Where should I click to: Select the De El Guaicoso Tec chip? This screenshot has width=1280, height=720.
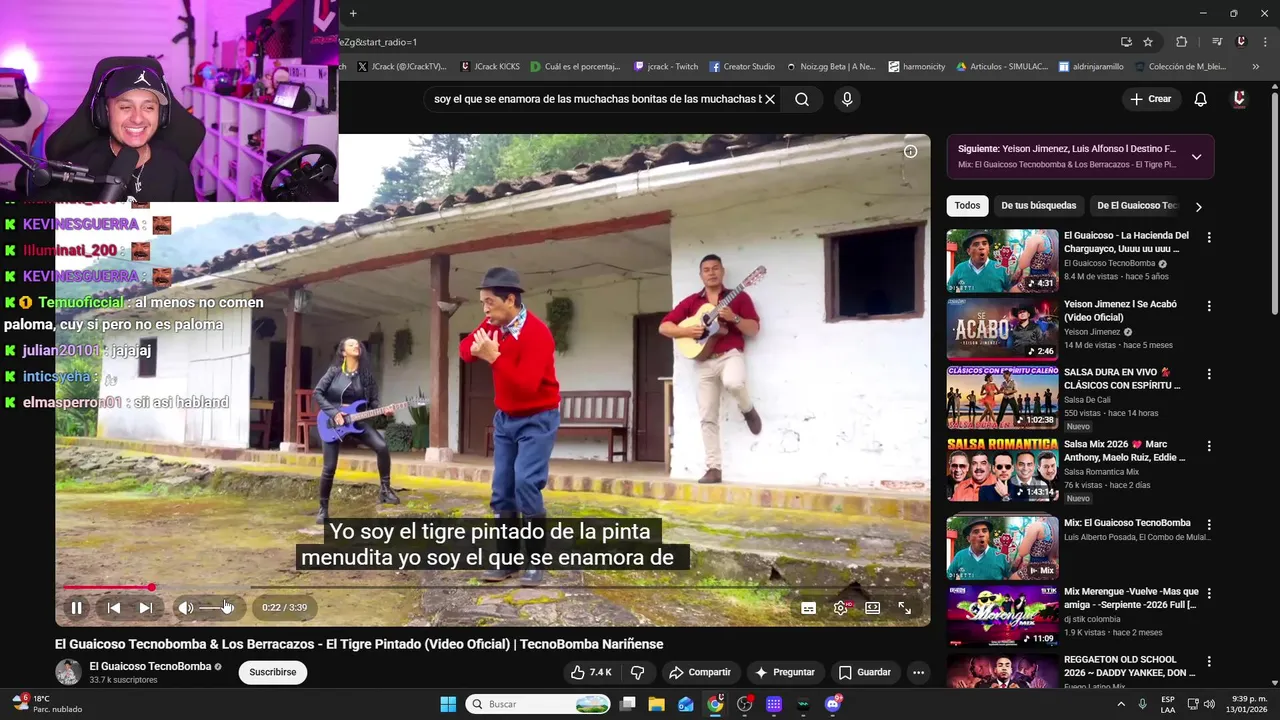1138,206
